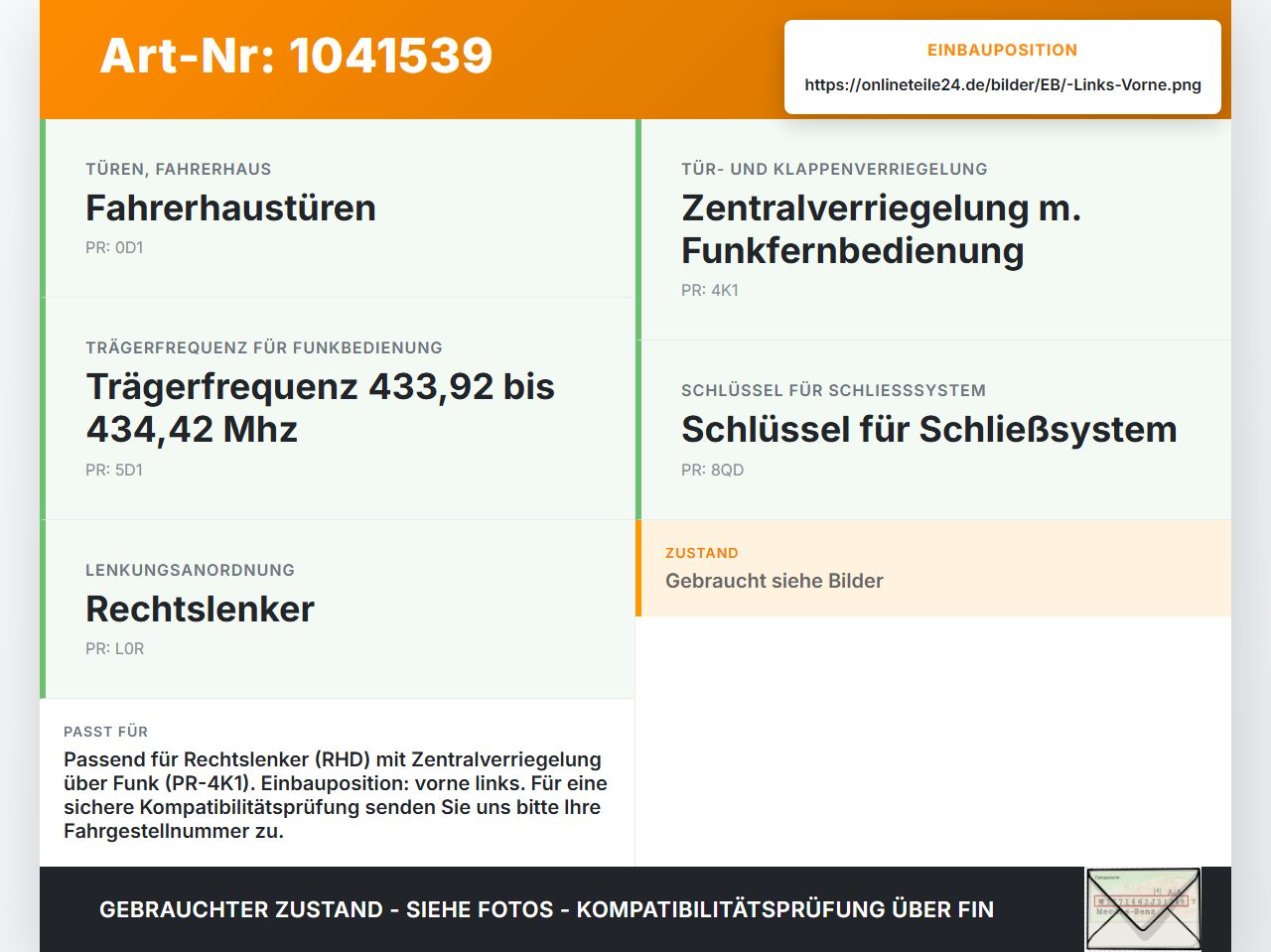Click the PR: 5D1 code
The image size is (1271, 952).
click(114, 470)
